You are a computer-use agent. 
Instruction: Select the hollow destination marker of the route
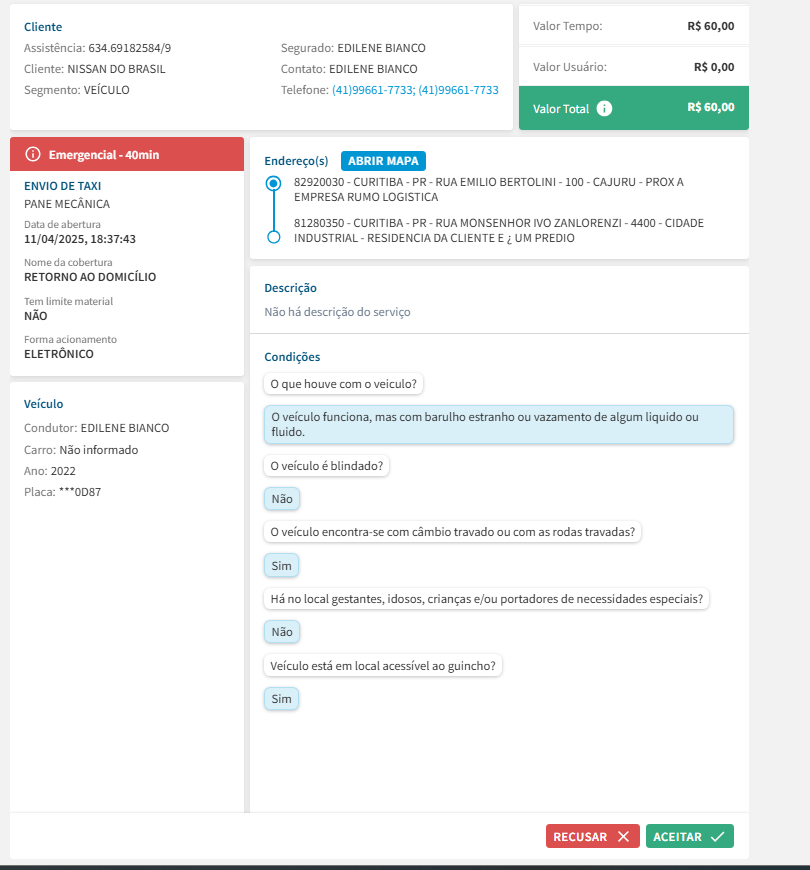pyautogui.click(x=274, y=237)
